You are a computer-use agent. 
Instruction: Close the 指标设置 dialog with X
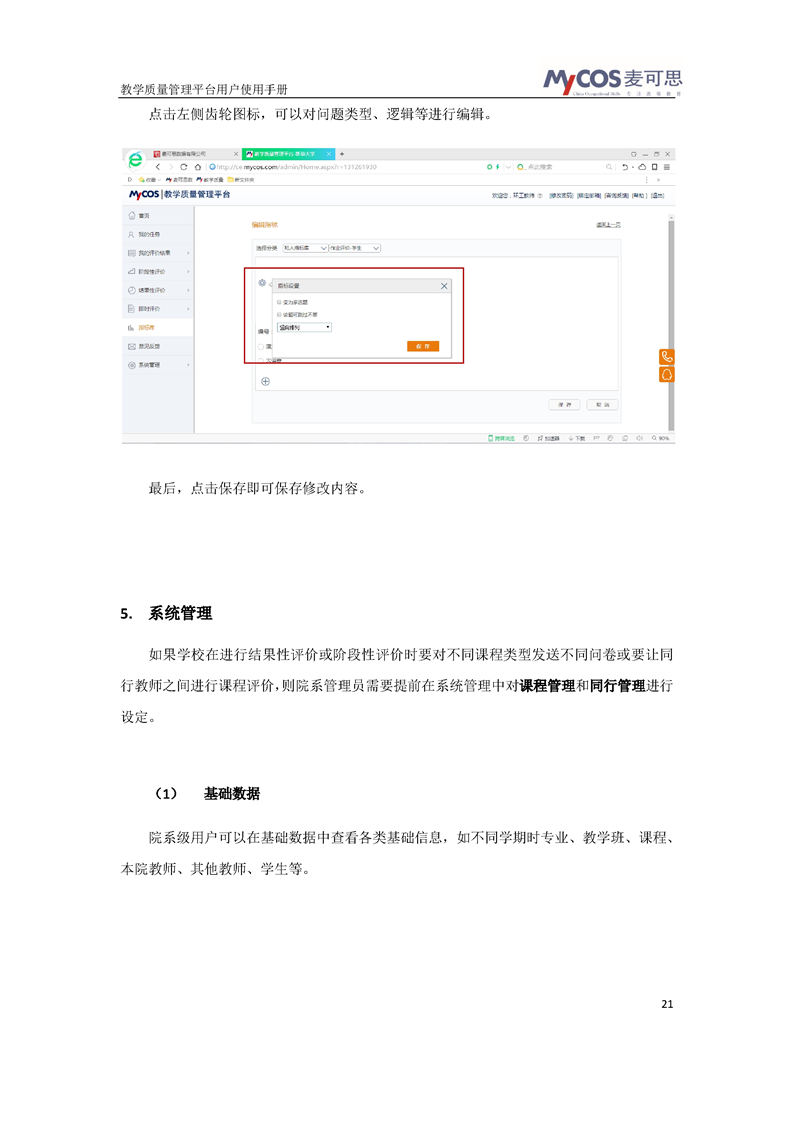(444, 286)
